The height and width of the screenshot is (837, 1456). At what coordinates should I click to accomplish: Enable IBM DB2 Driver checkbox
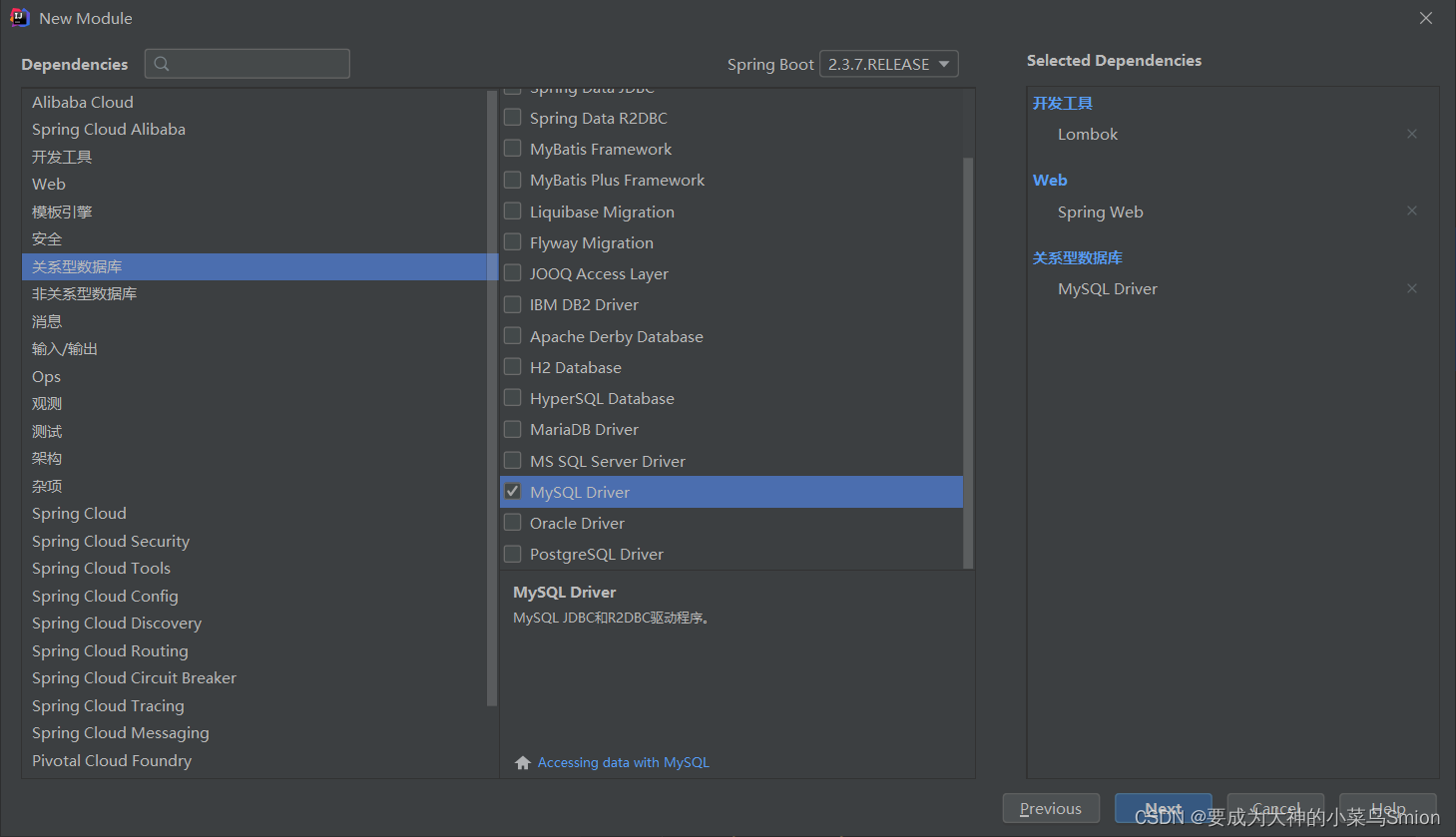tap(513, 304)
